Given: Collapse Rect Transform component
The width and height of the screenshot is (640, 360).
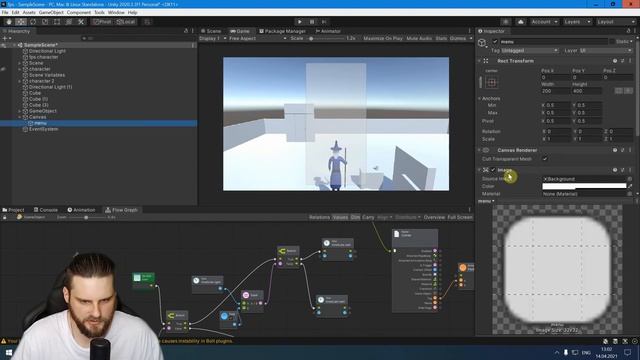Looking at the screenshot, I should coord(479,61).
